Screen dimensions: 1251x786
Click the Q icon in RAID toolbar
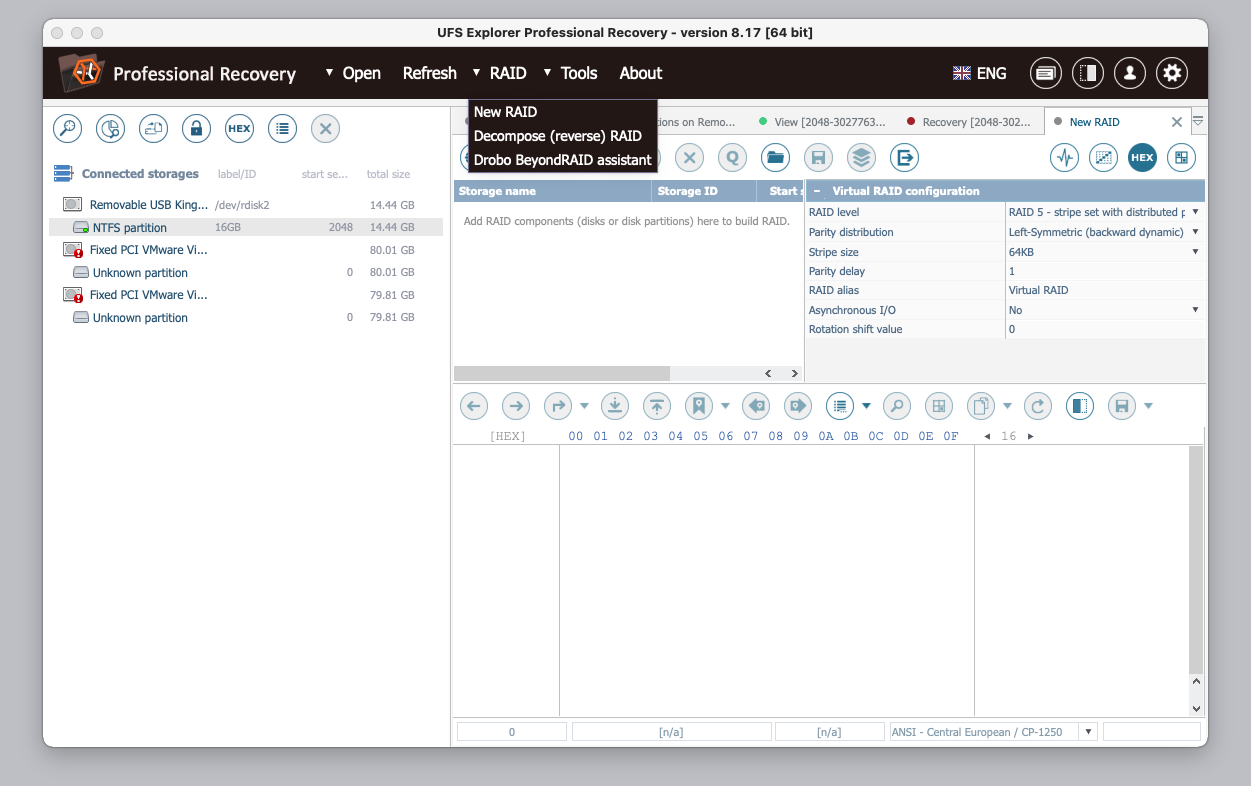pos(732,157)
